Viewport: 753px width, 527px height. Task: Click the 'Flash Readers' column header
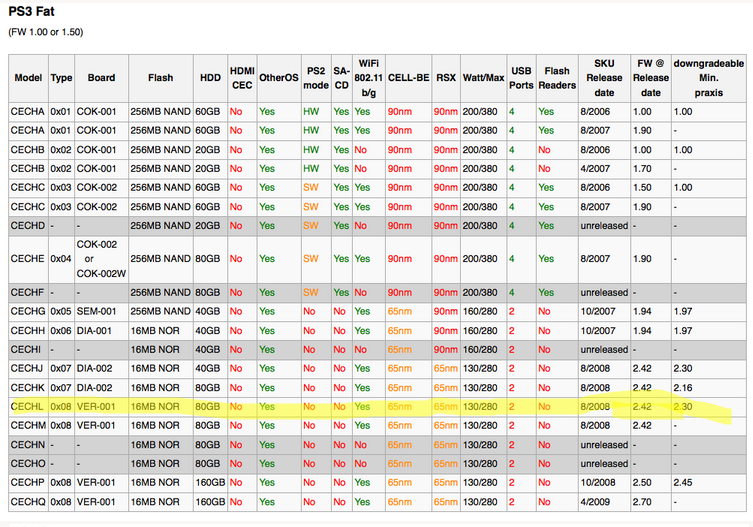(557, 78)
